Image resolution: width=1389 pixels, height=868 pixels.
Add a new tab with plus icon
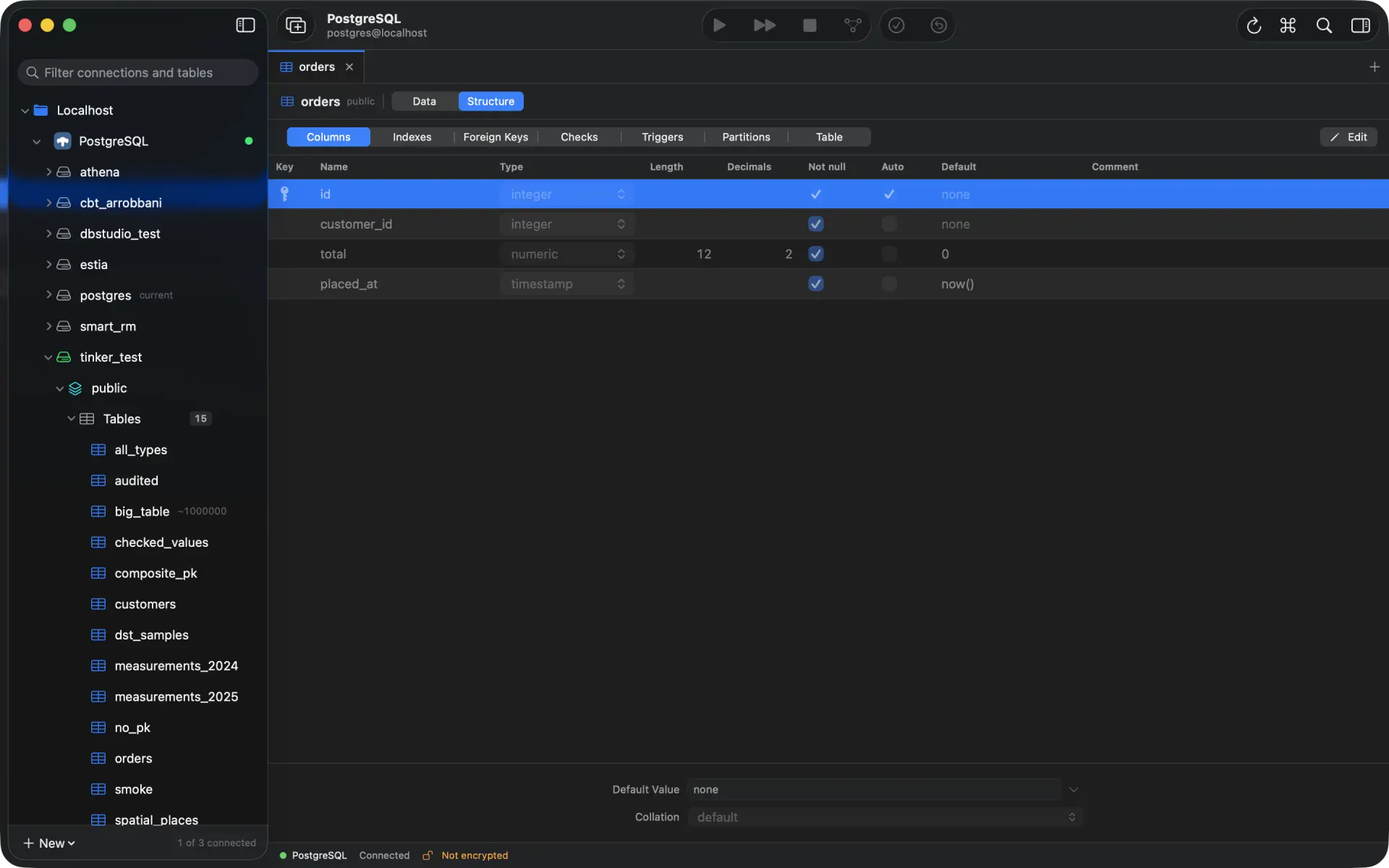[x=1374, y=67]
